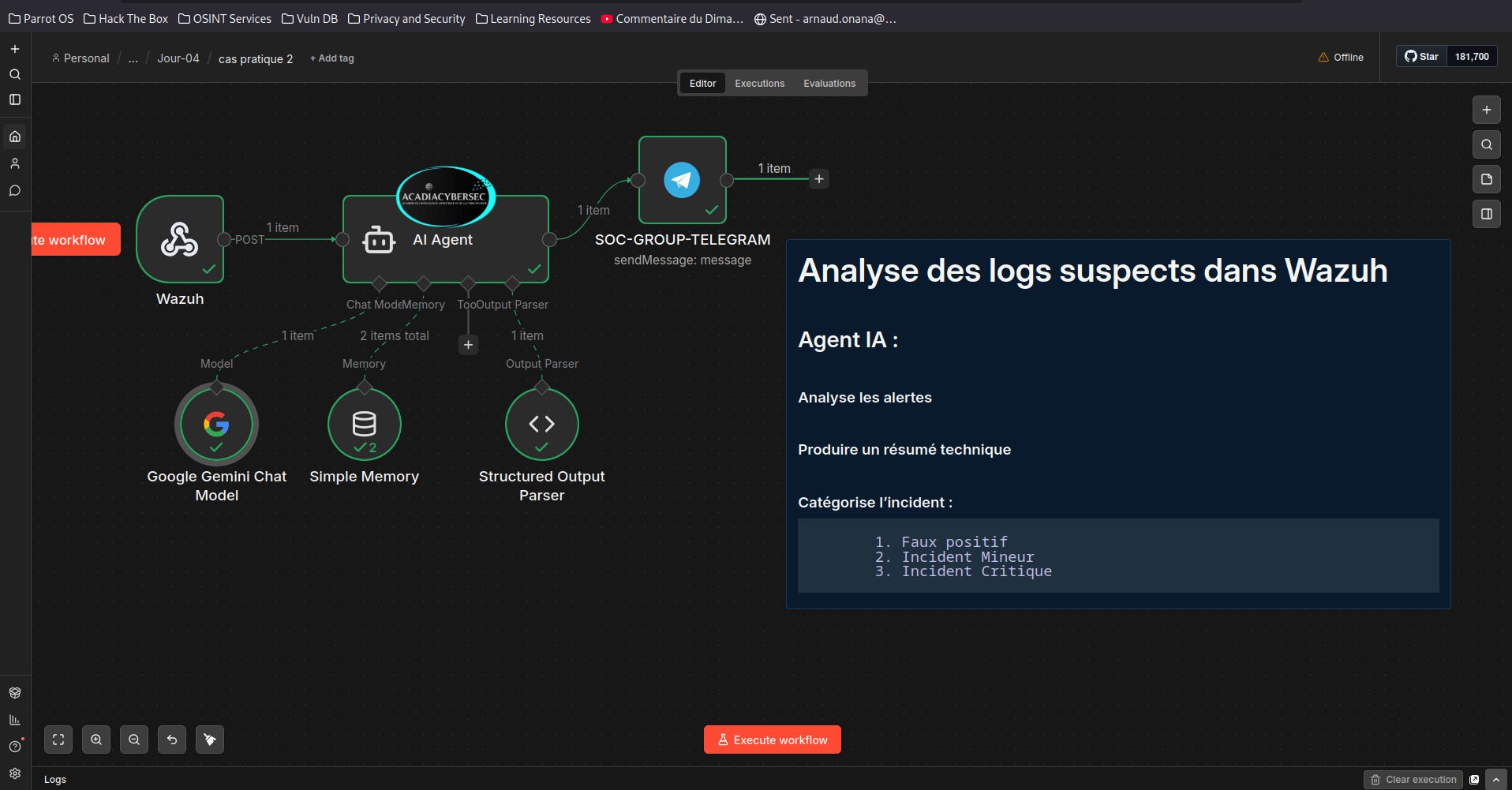
Task: Click the Execute workflow button
Action: point(772,739)
